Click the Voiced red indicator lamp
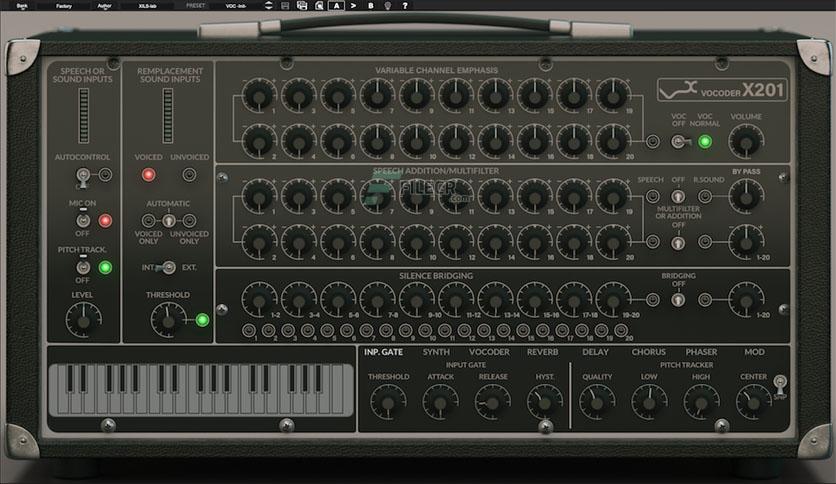This screenshot has height=484, width=836. click(x=148, y=174)
